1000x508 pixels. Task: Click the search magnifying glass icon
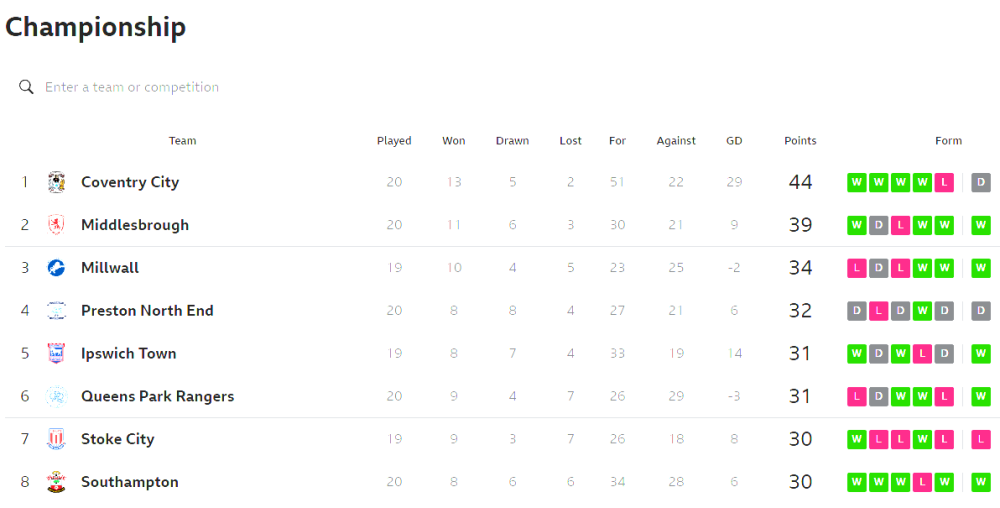tap(27, 87)
